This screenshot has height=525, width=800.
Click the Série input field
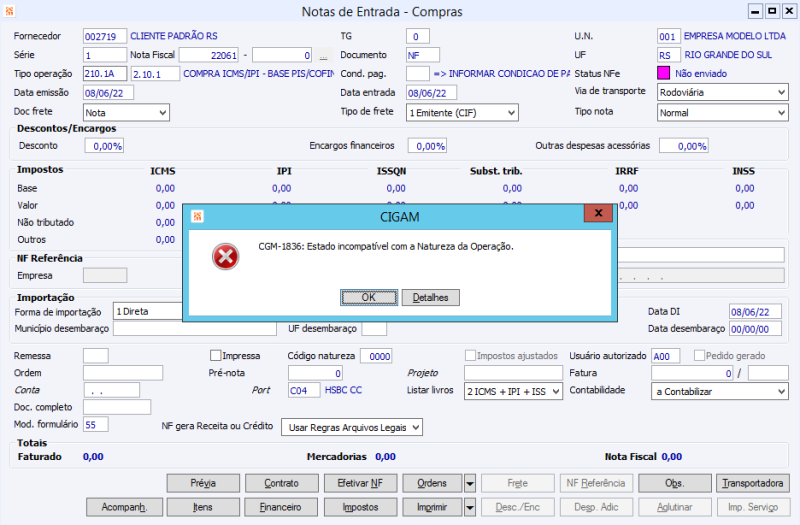tap(105, 55)
